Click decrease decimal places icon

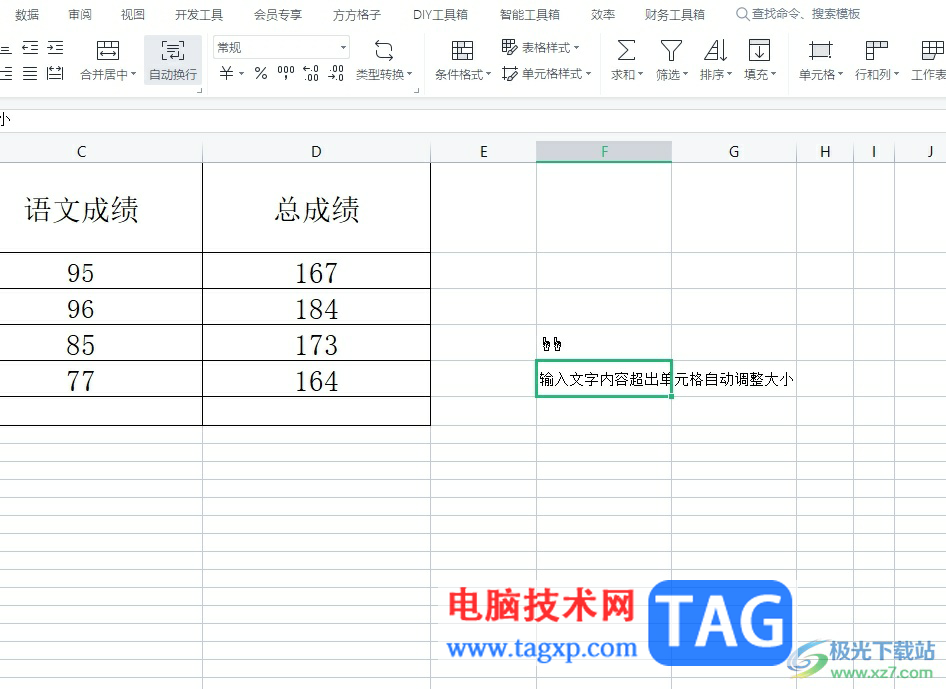coord(335,74)
